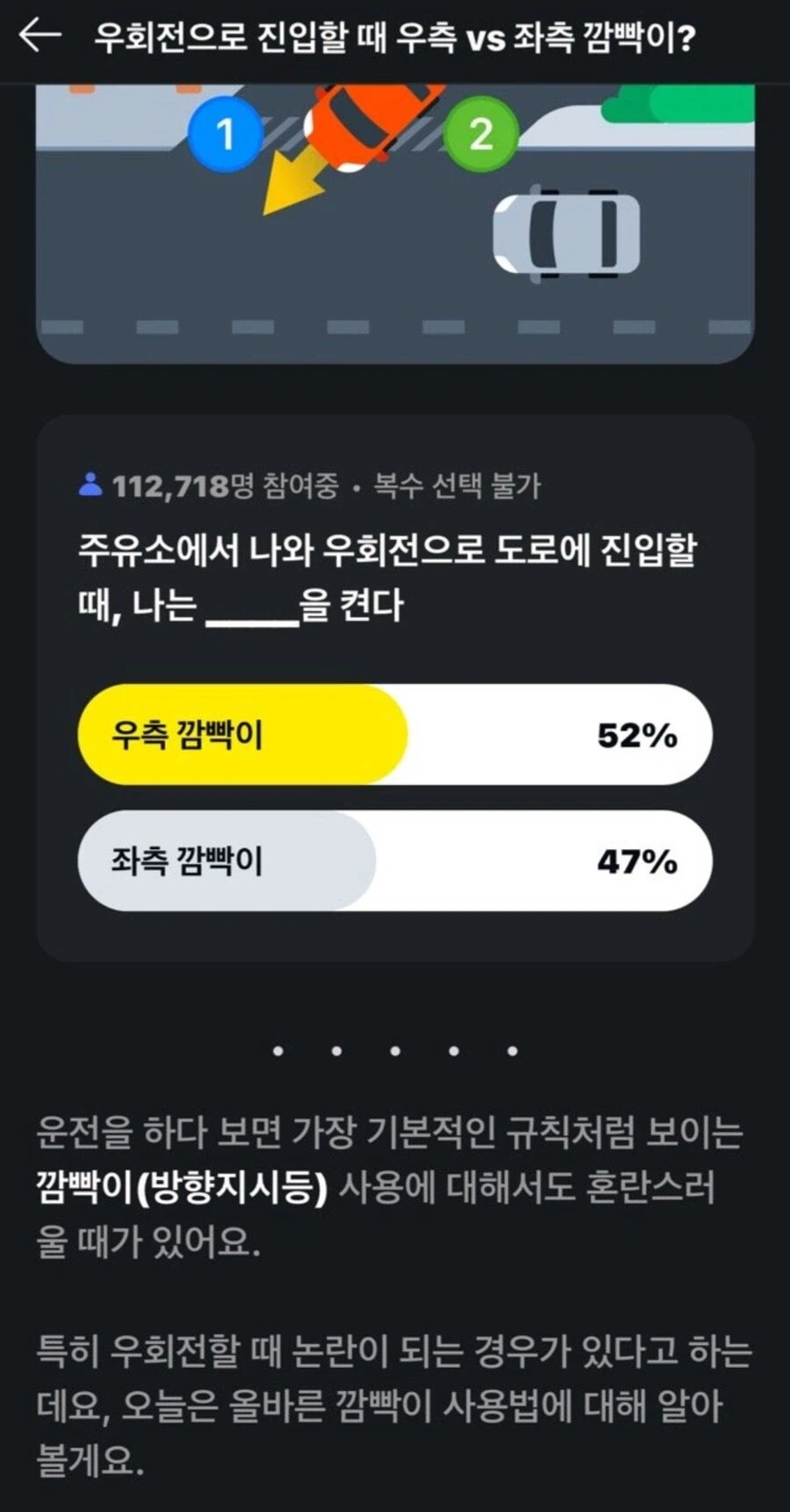Click the gray car in the right lane
Screen dimensions: 790x1512
571,233
